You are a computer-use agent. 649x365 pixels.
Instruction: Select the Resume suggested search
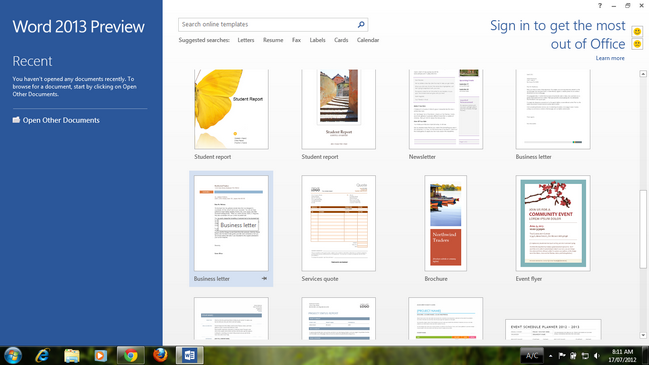pyautogui.click(x=273, y=40)
